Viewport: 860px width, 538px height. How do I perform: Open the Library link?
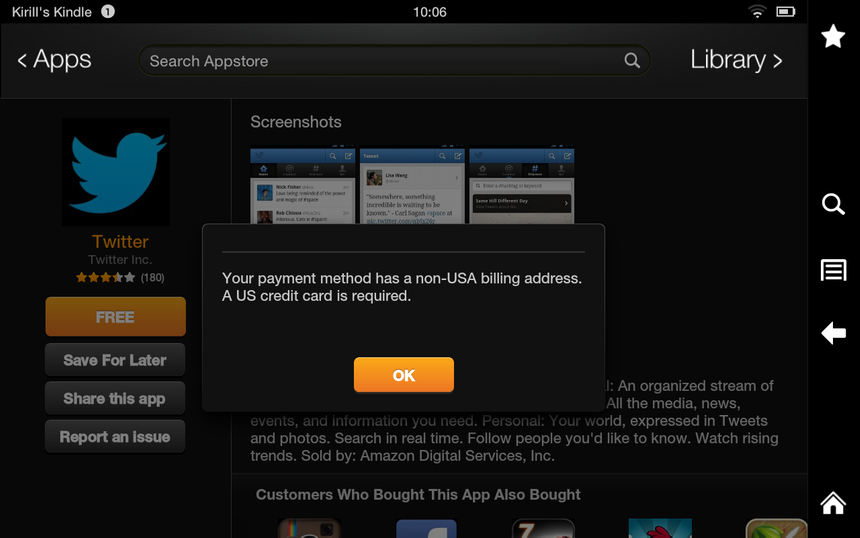(x=736, y=60)
